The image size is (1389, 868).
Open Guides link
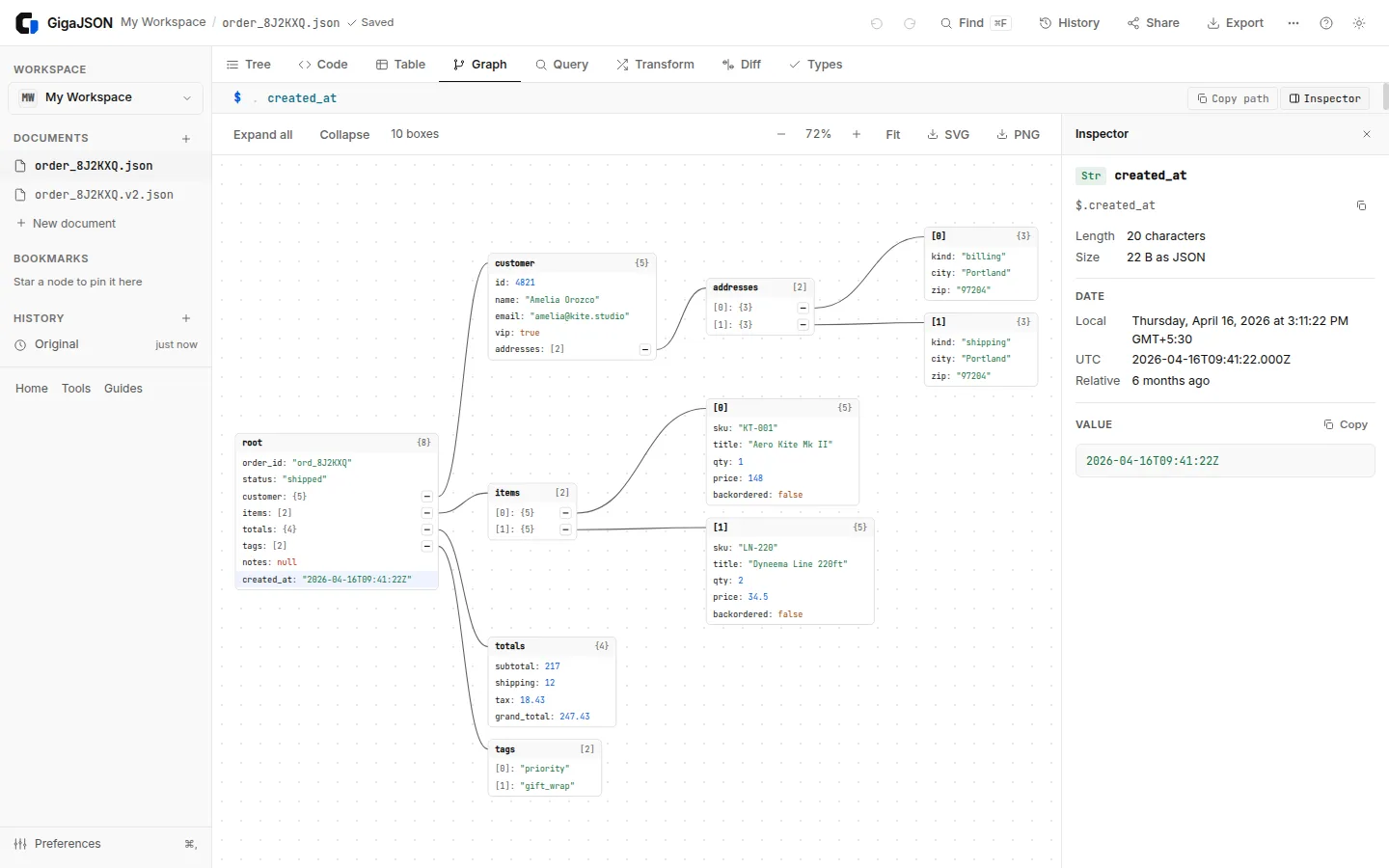123,389
